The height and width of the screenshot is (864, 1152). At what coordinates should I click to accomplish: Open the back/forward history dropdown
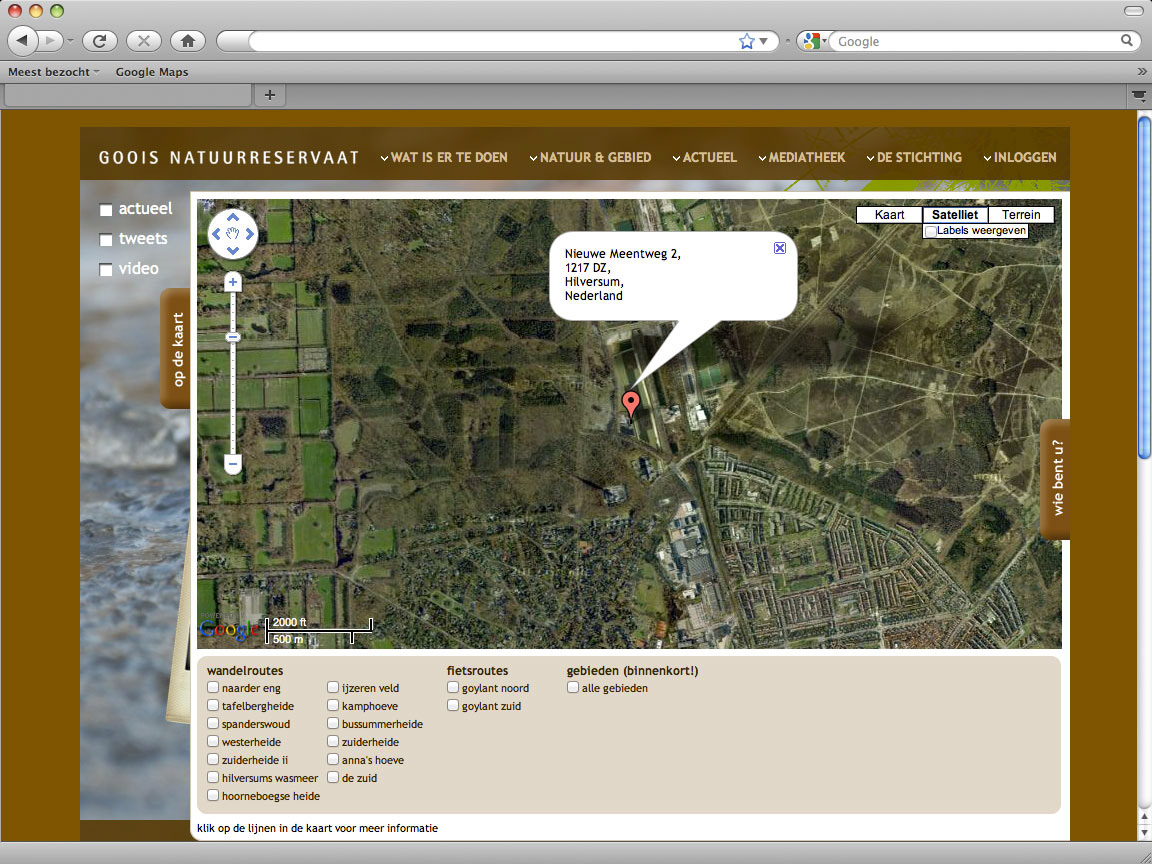71,41
